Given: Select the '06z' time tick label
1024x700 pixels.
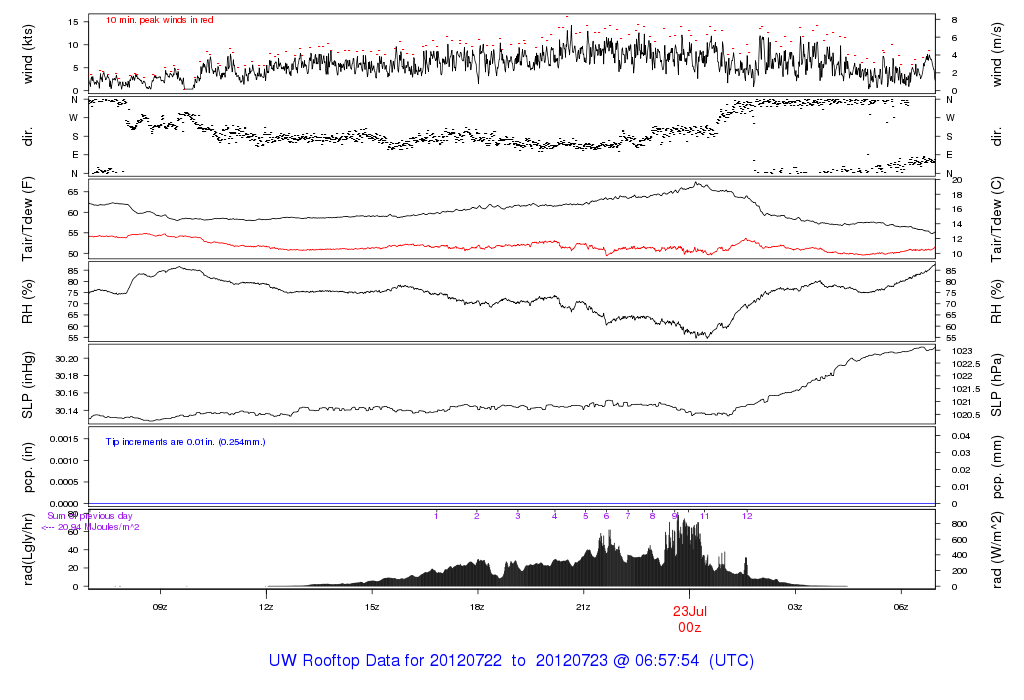Looking at the screenshot, I should click(901, 607).
